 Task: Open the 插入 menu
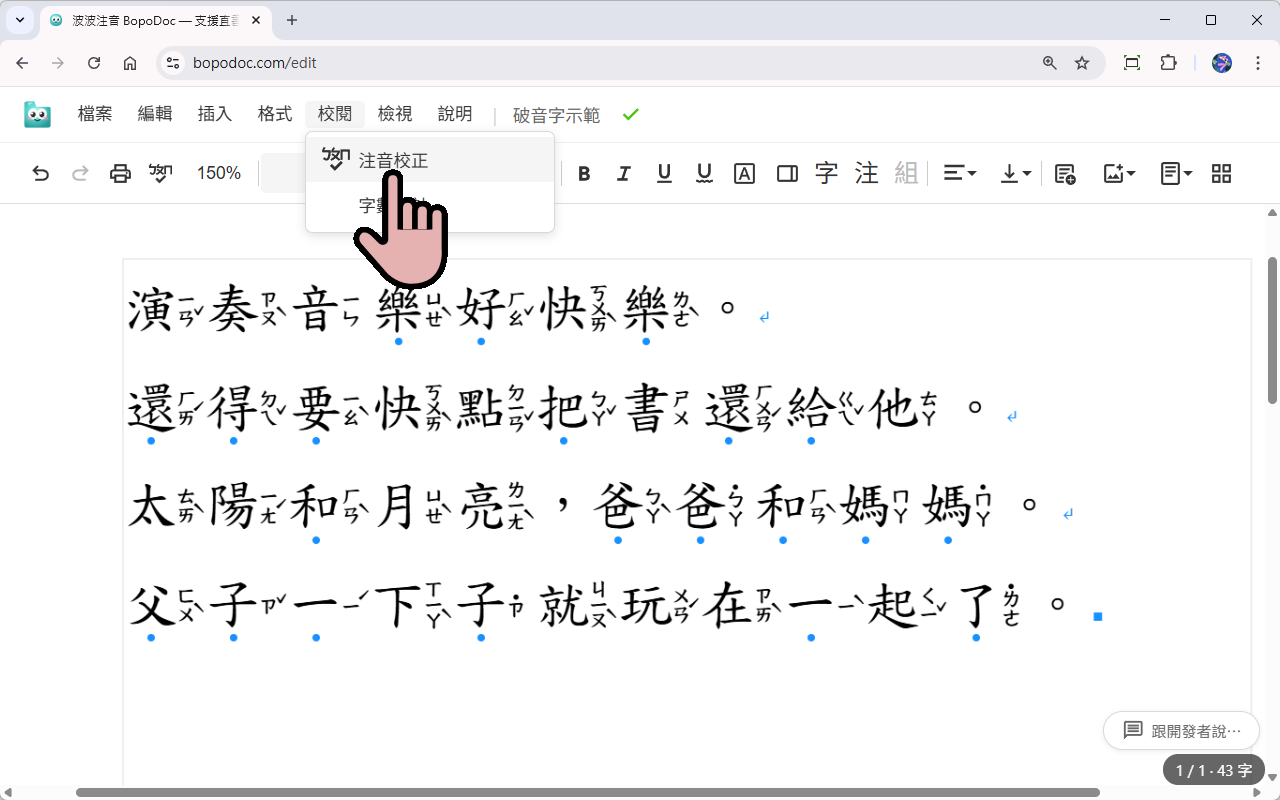(214, 113)
